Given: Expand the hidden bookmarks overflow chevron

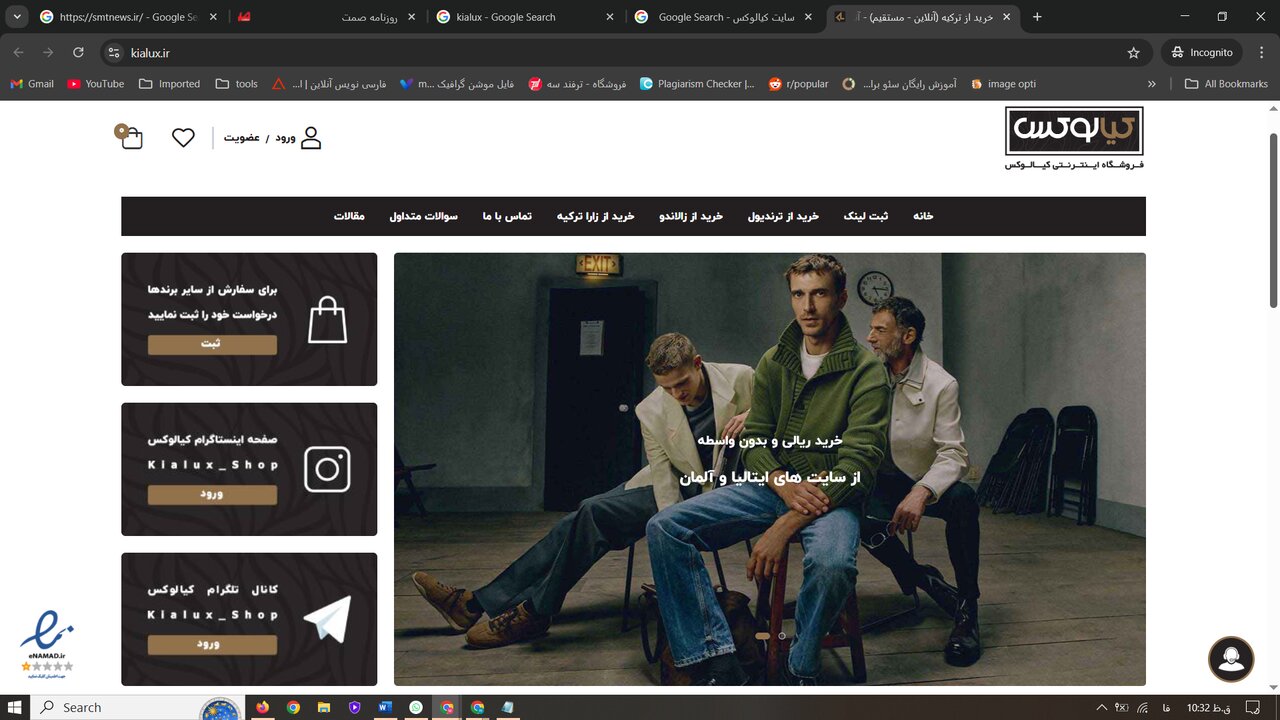Looking at the screenshot, I should [1152, 84].
